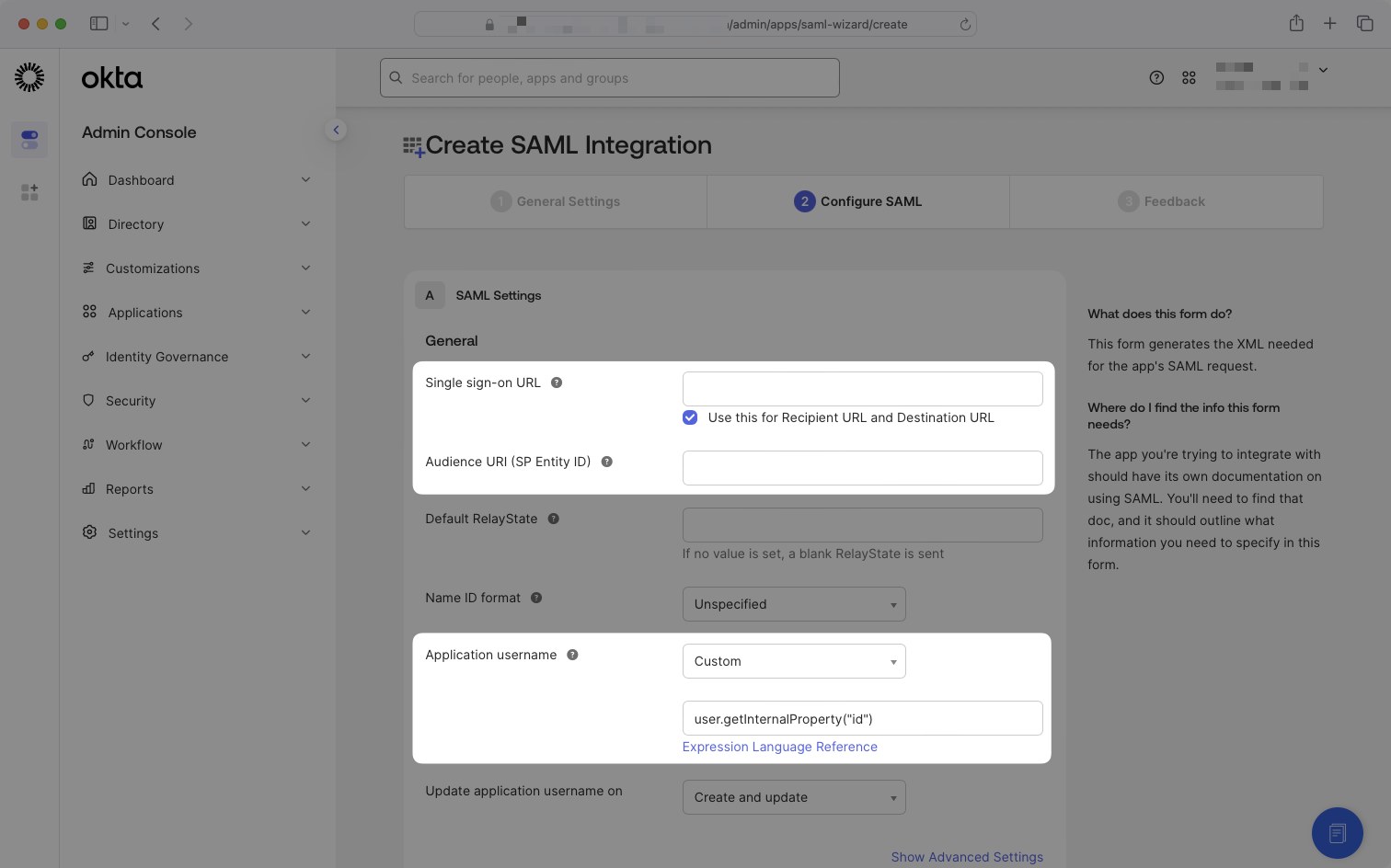The image size is (1391, 868).
Task: Expand the Dashboard menu chevron
Action: pos(305,179)
